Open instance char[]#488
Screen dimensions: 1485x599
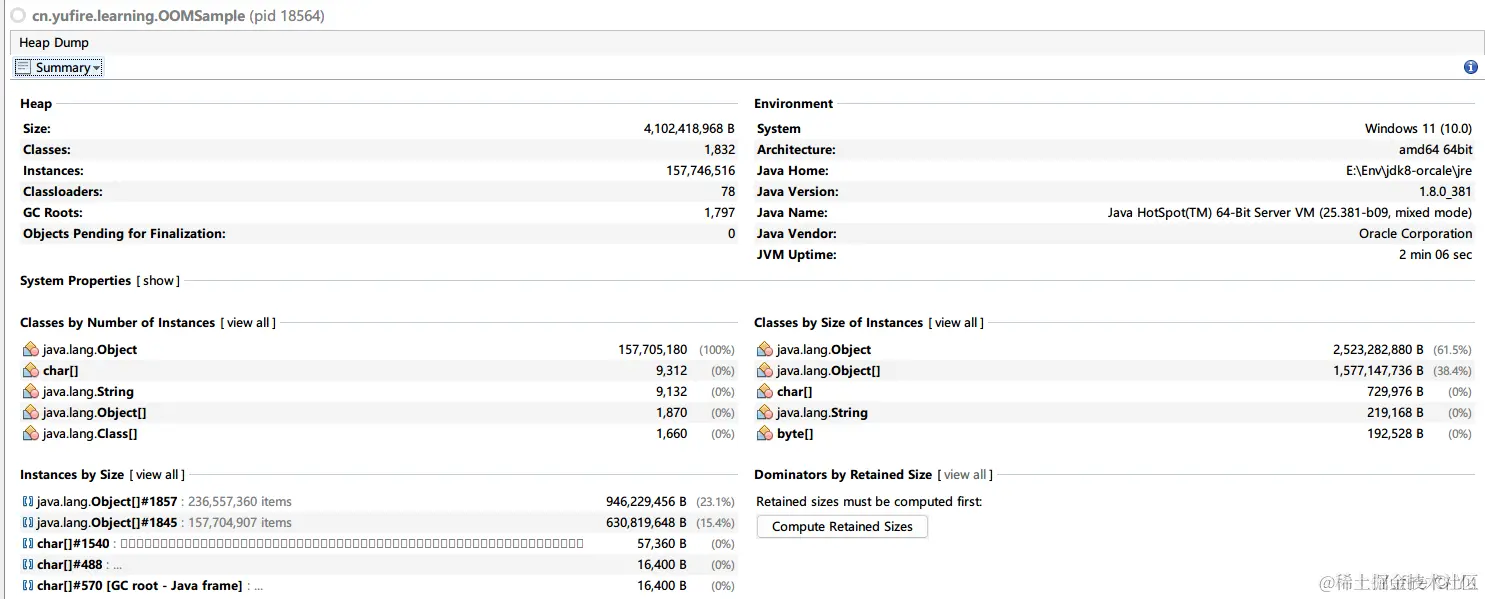pos(70,565)
